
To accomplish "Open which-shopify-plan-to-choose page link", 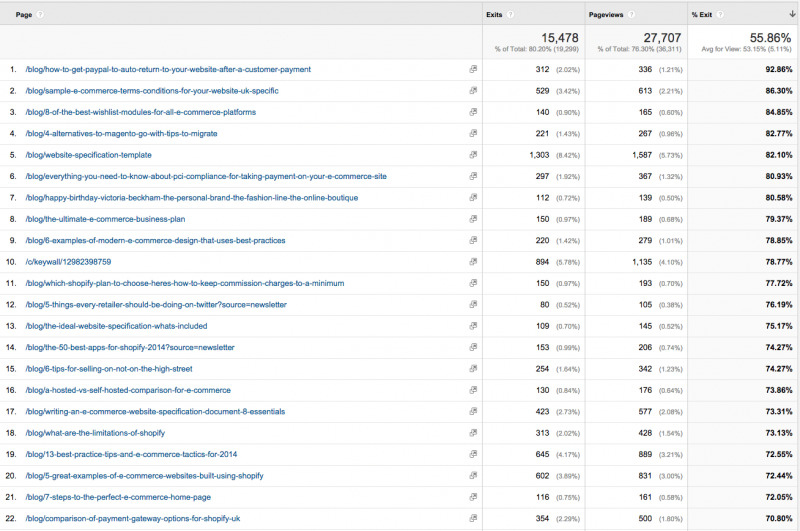I will pos(185,284).
